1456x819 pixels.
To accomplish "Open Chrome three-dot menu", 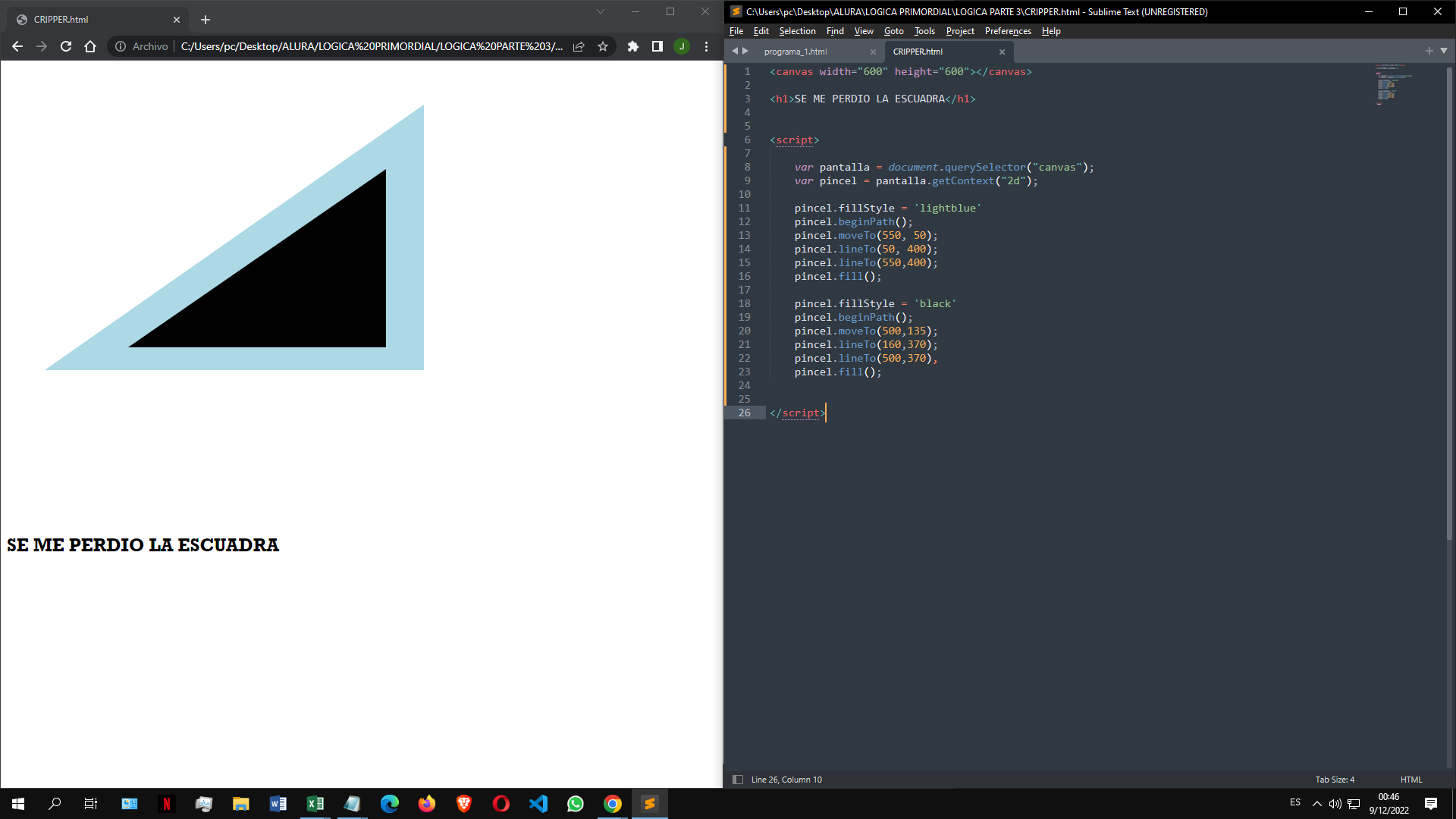I will click(x=706, y=46).
